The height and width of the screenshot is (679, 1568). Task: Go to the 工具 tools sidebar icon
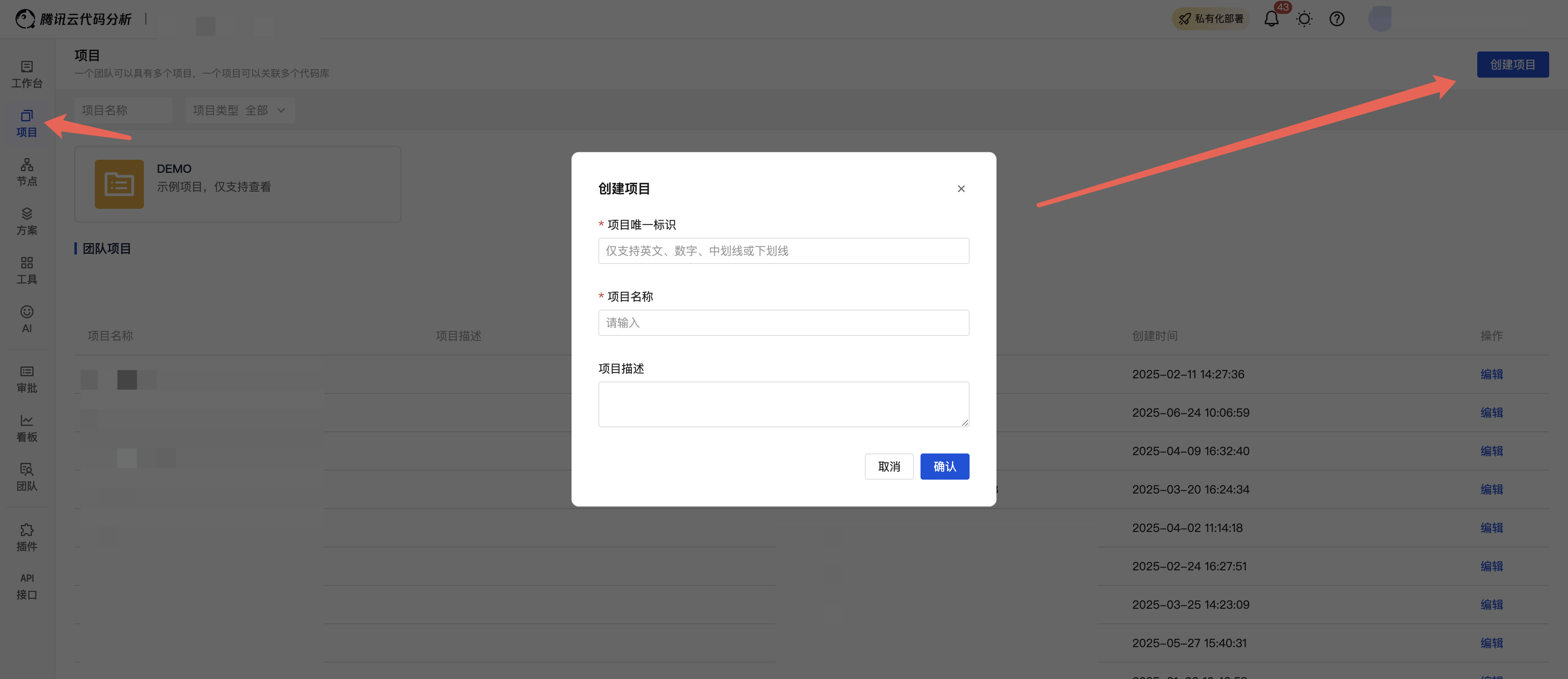(x=27, y=270)
